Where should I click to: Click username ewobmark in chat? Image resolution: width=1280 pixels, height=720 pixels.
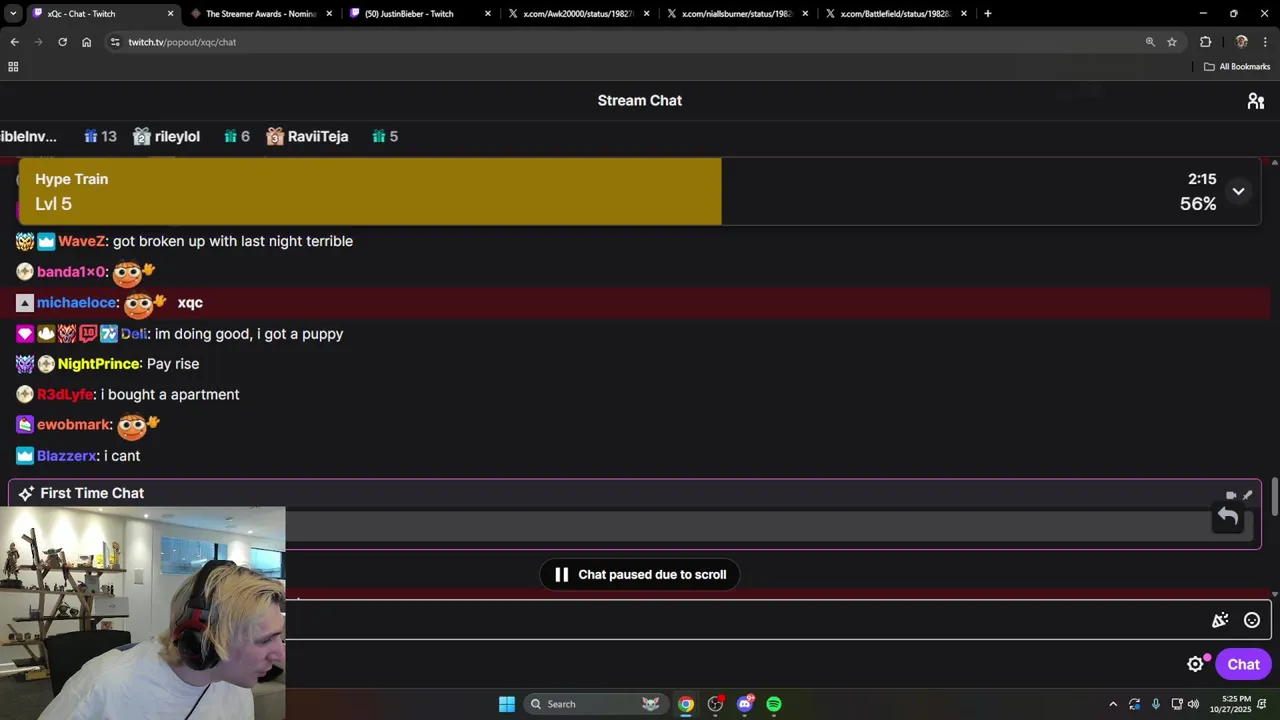(x=73, y=425)
